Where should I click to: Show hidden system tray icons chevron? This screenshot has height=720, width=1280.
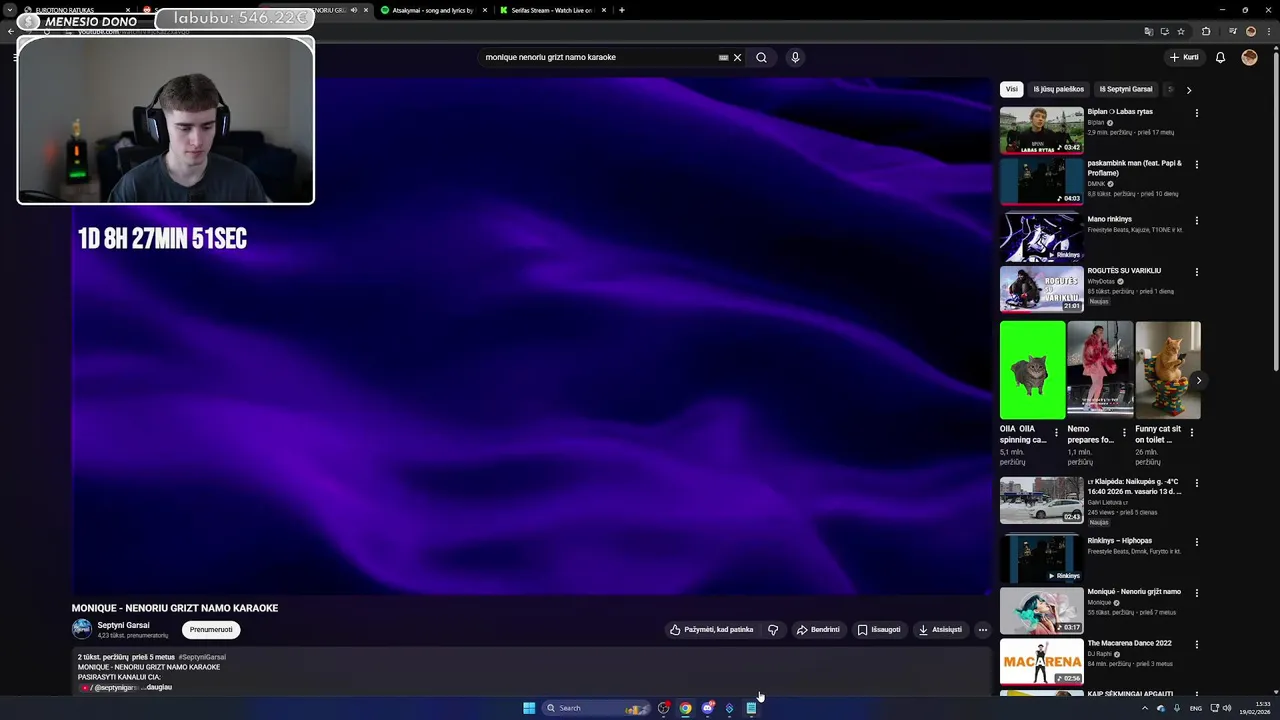pyautogui.click(x=1145, y=708)
